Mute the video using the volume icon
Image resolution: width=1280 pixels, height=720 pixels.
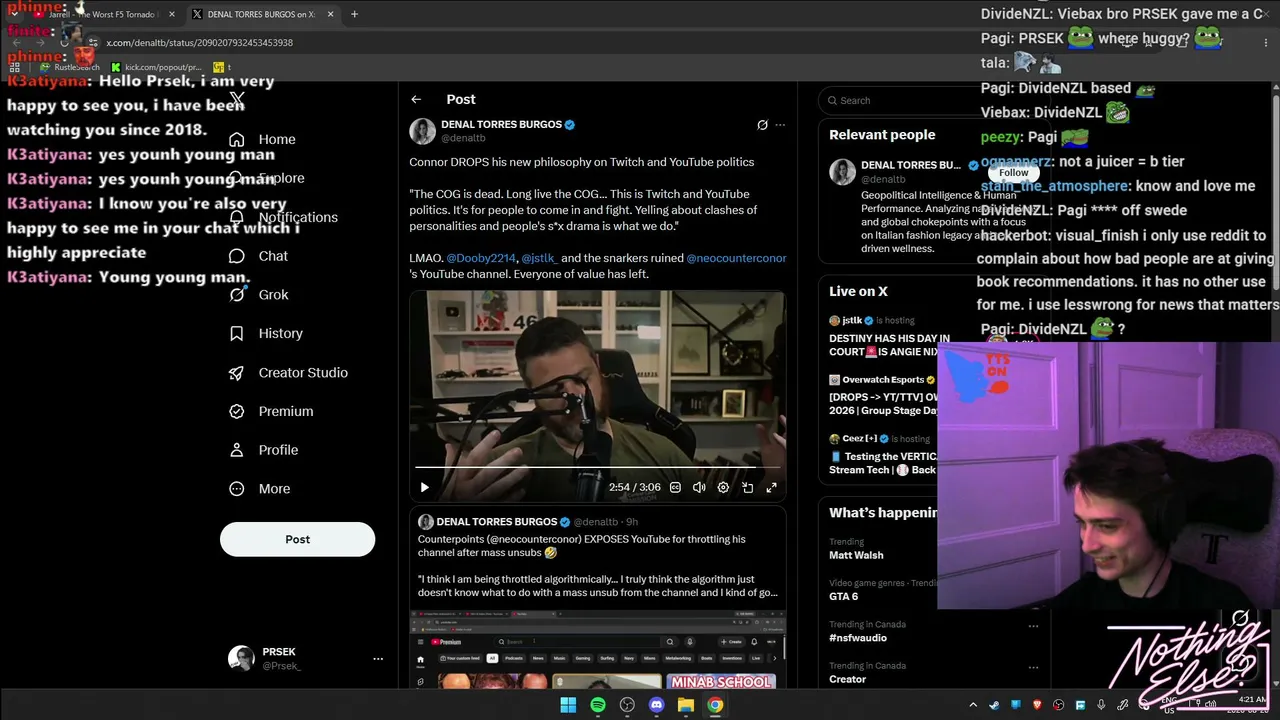pyautogui.click(x=699, y=488)
